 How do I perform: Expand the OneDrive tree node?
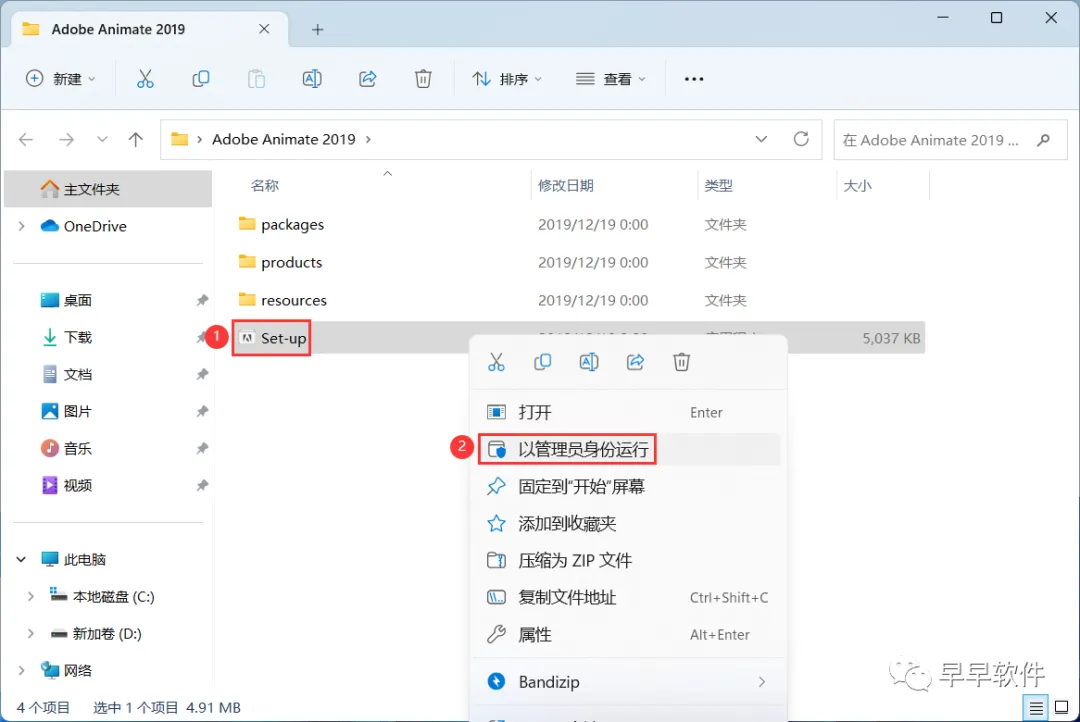[x=21, y=226]
